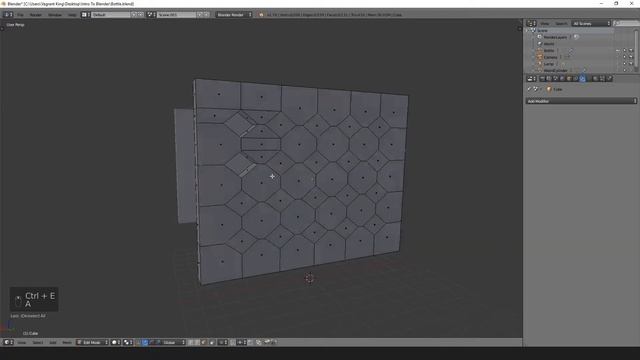Toggle selectability of Camera in Outliner
Viewport: 640px width, 360px height.
click(624, 57)
